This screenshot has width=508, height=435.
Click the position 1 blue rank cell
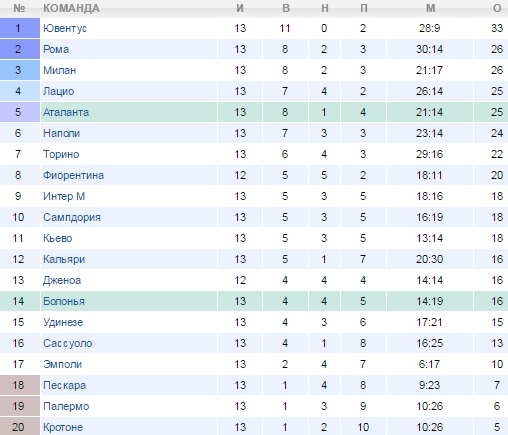coord(20,28)
